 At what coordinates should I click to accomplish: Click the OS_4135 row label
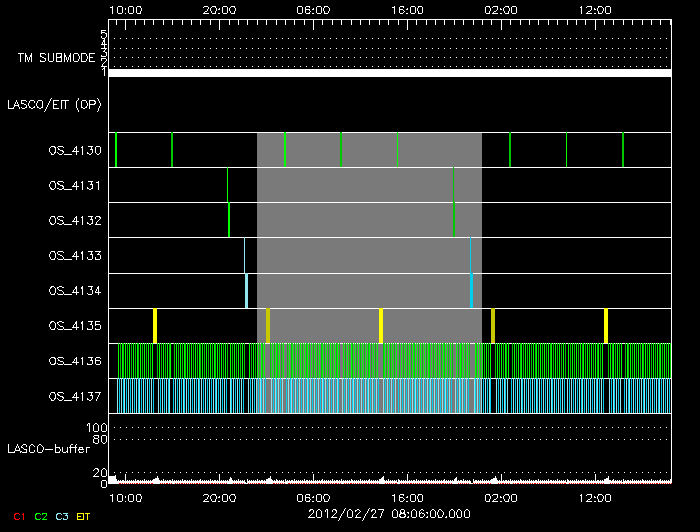(x=75, y=325)
